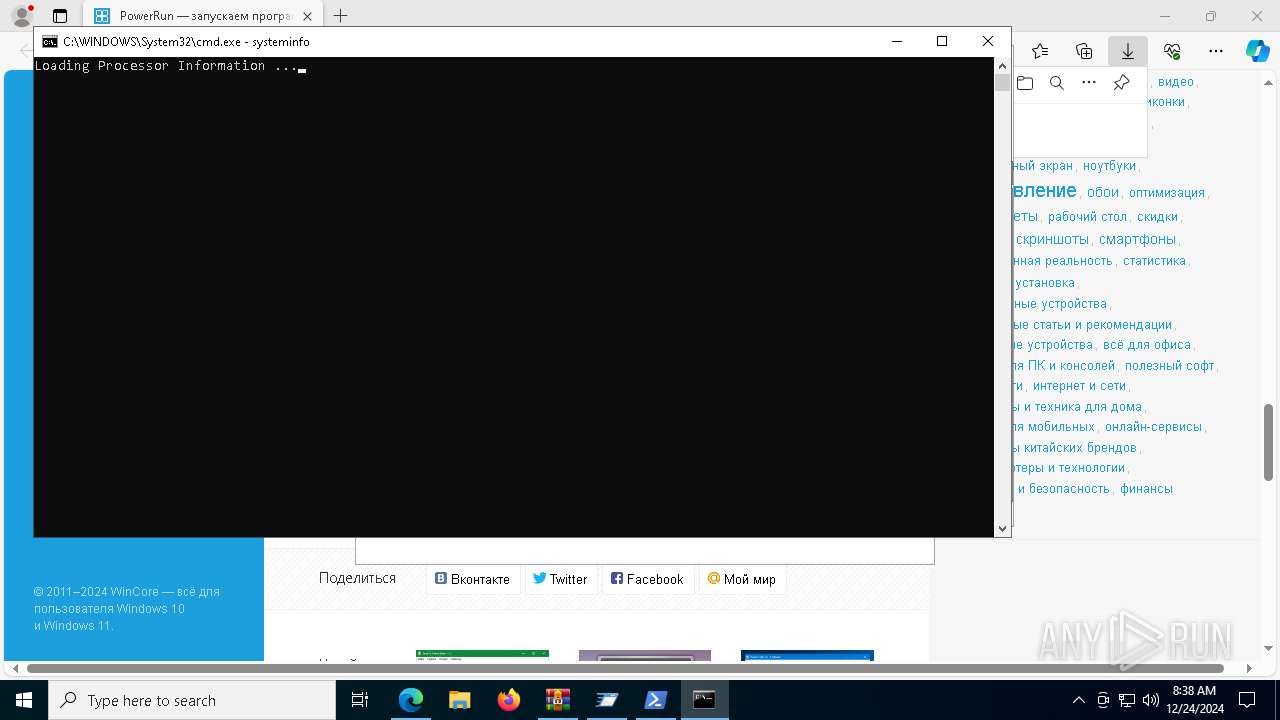Open network status tray icon

pyautogui.click(x=1127, y=700)
